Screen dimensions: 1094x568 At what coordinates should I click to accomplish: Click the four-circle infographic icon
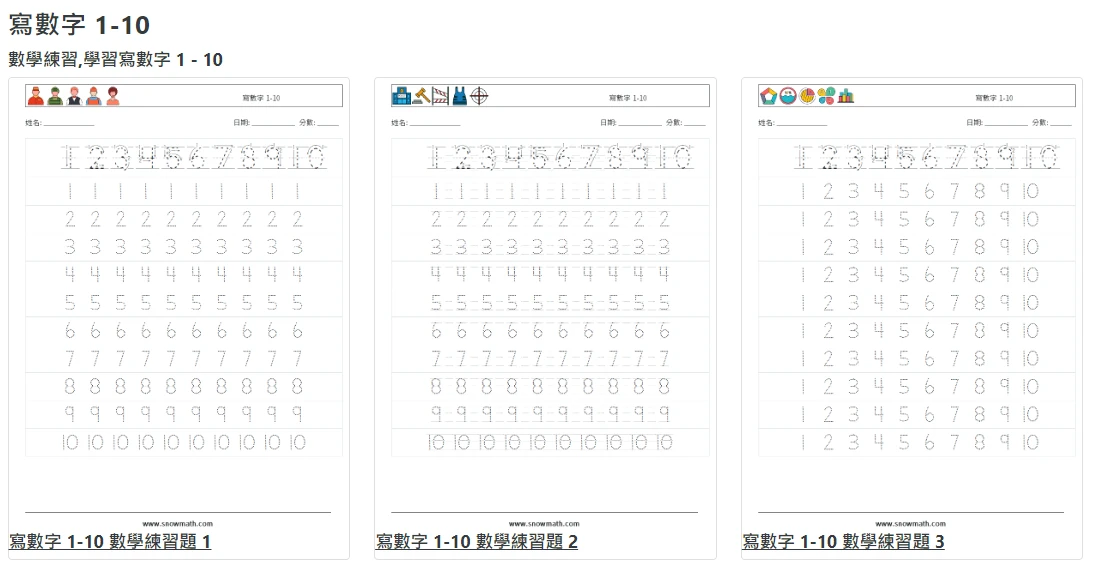pos(827,96)
